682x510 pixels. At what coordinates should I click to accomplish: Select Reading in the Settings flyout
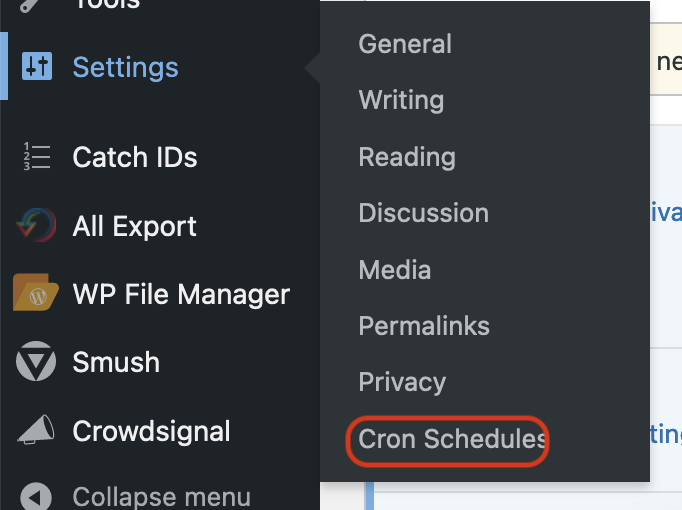[407, 157]
